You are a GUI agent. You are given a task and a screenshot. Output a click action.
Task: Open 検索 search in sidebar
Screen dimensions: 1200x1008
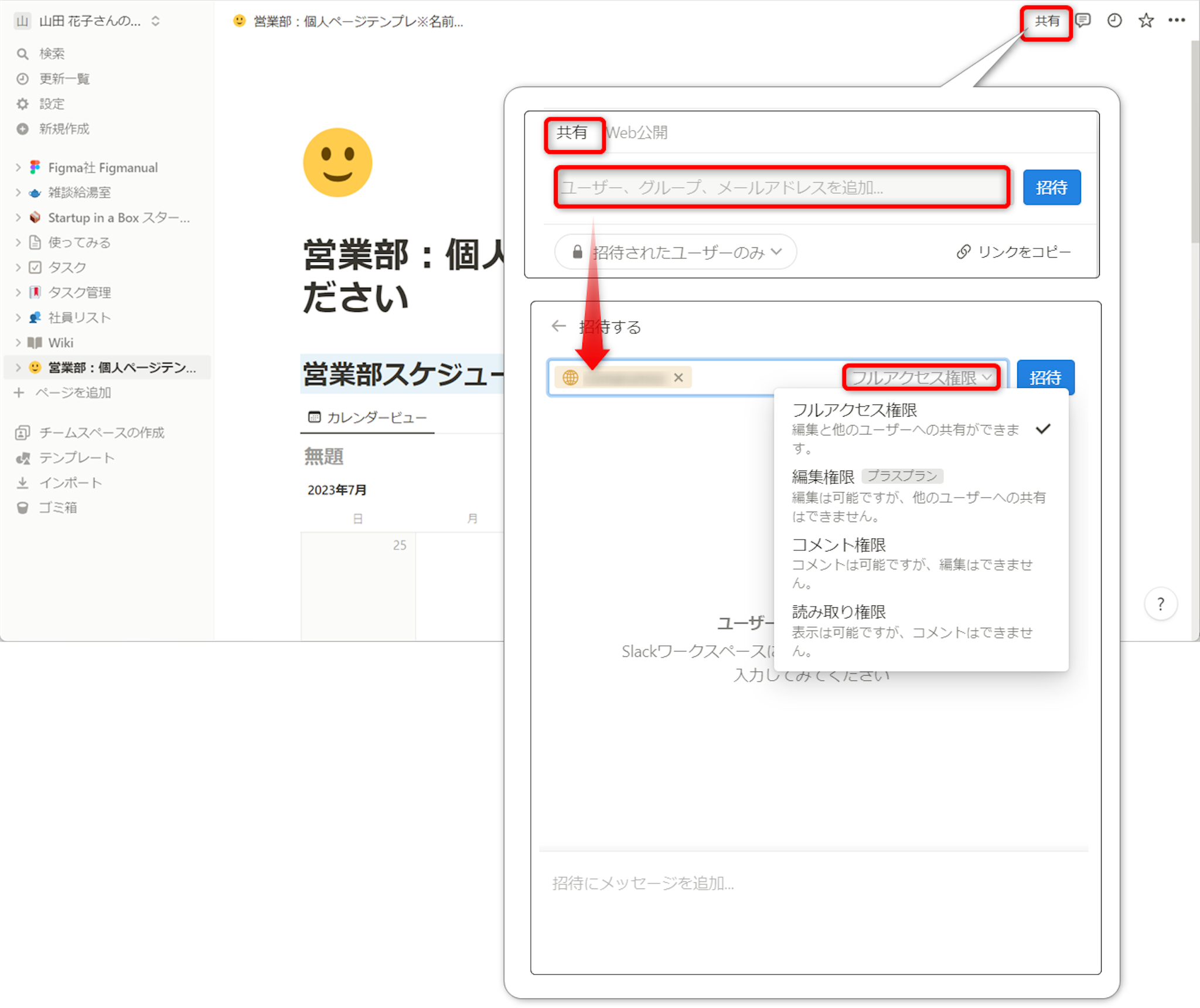click(52, 54)
